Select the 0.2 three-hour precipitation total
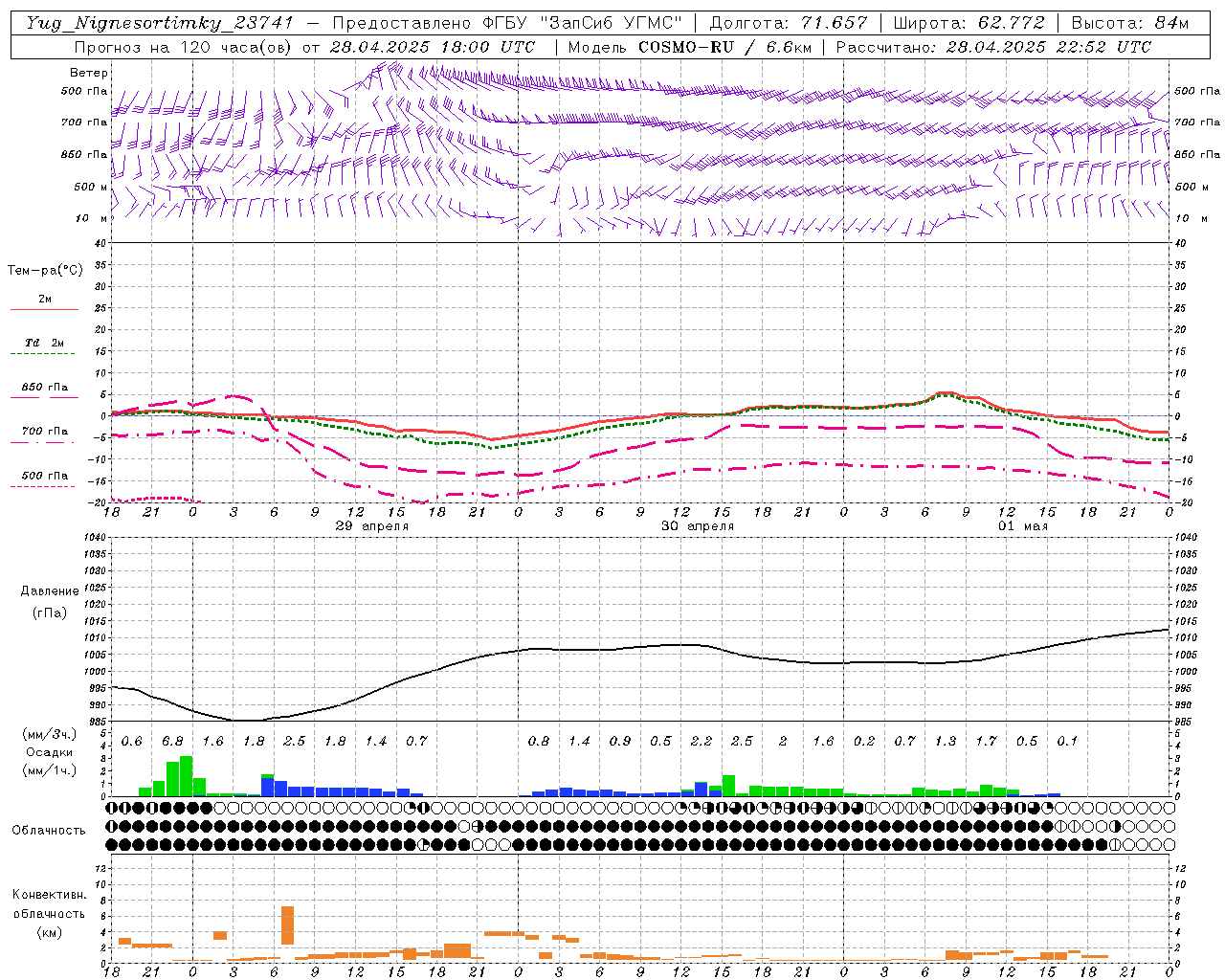1225x980 pixels. pyautogui.click(x=864, y=741)
